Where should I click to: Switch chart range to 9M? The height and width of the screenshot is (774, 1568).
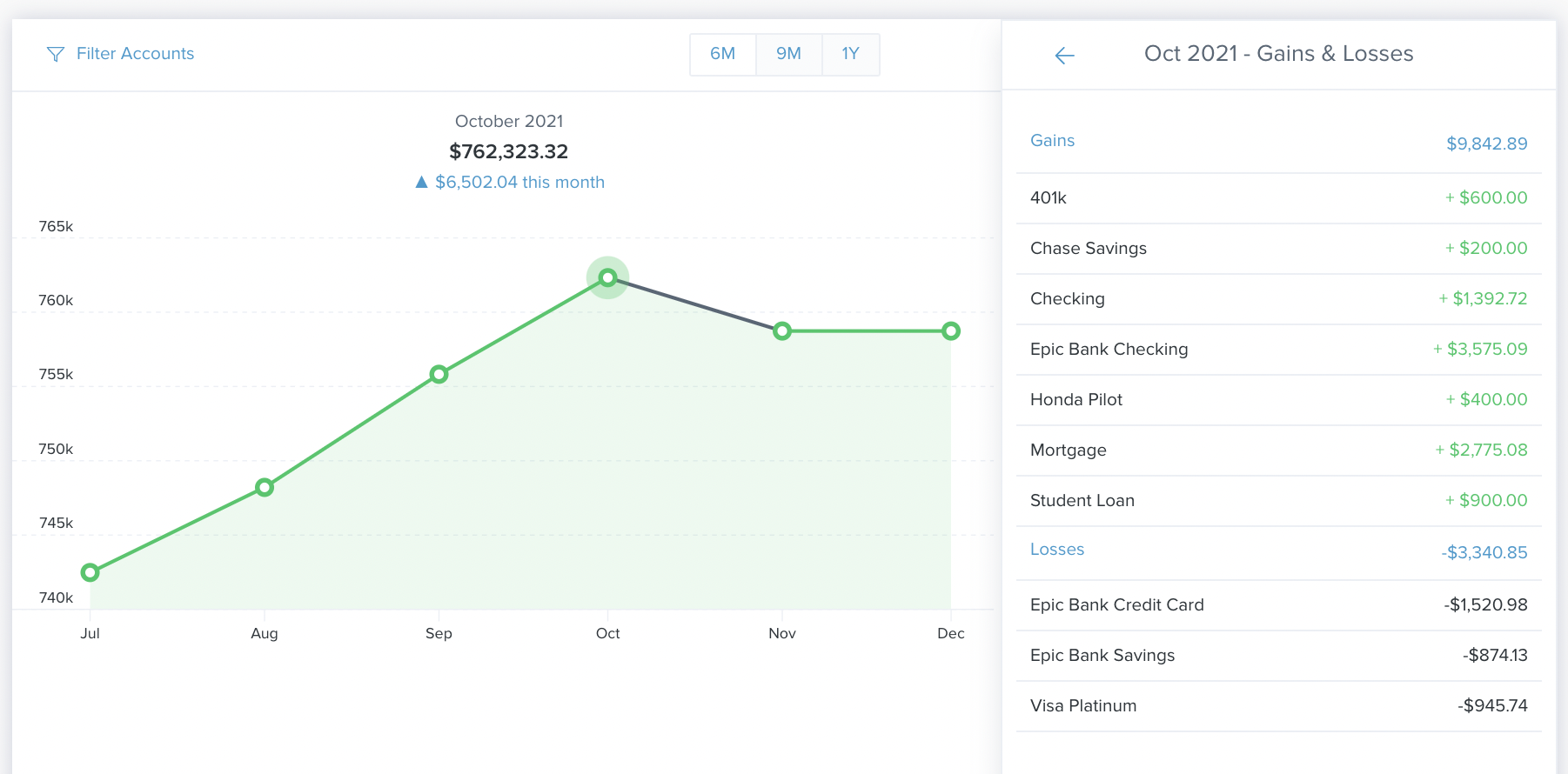[788, 54]
